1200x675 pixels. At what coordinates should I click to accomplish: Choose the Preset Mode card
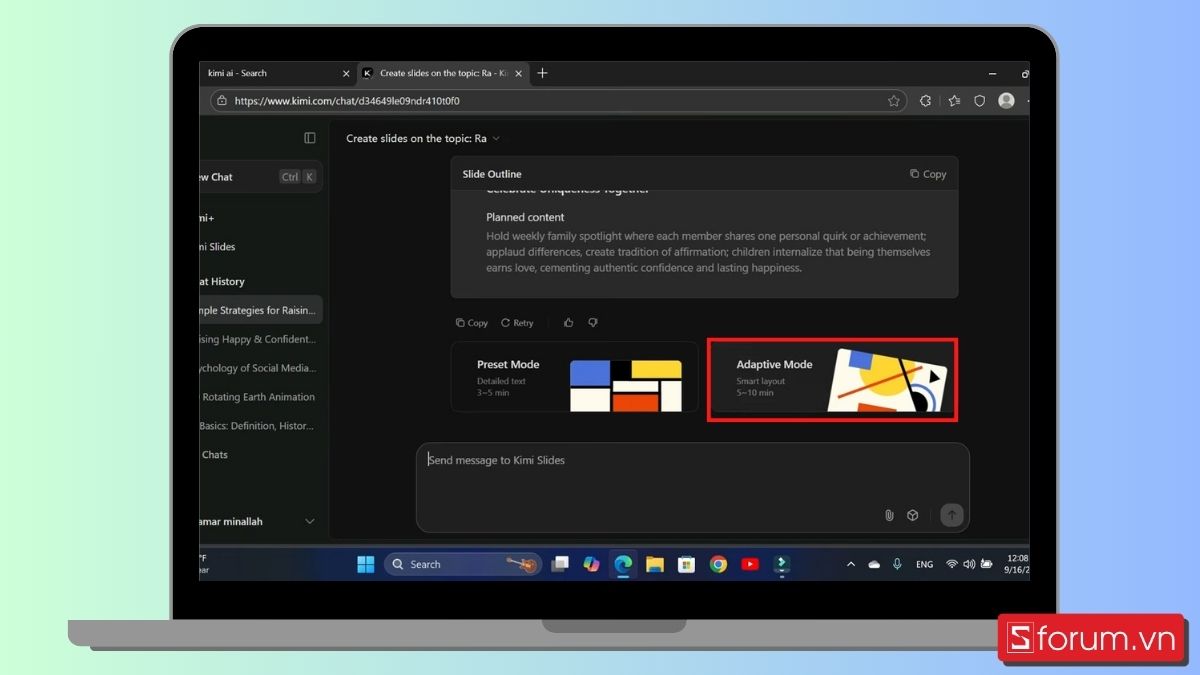point(575,377)
